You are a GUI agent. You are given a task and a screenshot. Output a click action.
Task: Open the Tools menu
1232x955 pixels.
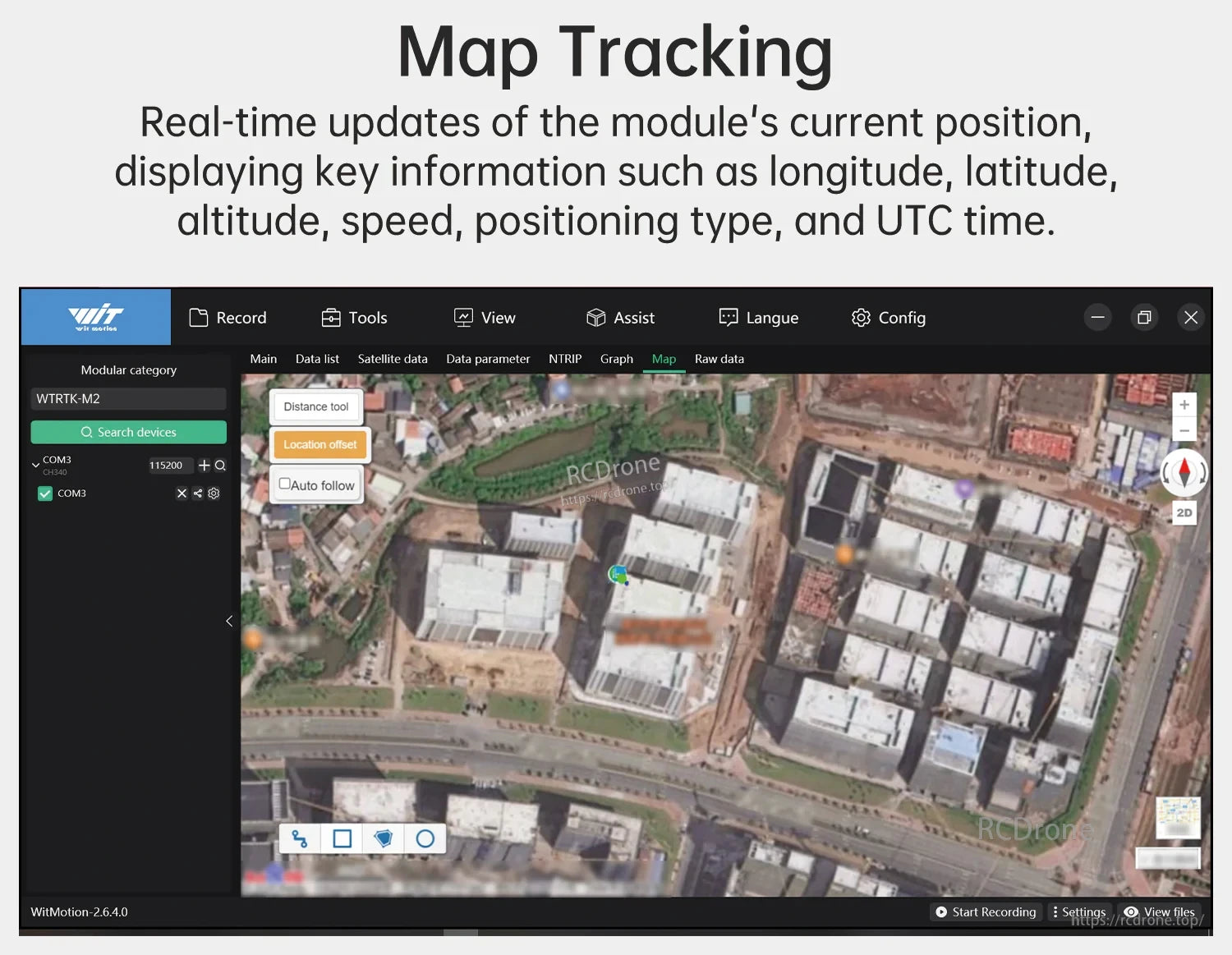coord(354,318)
